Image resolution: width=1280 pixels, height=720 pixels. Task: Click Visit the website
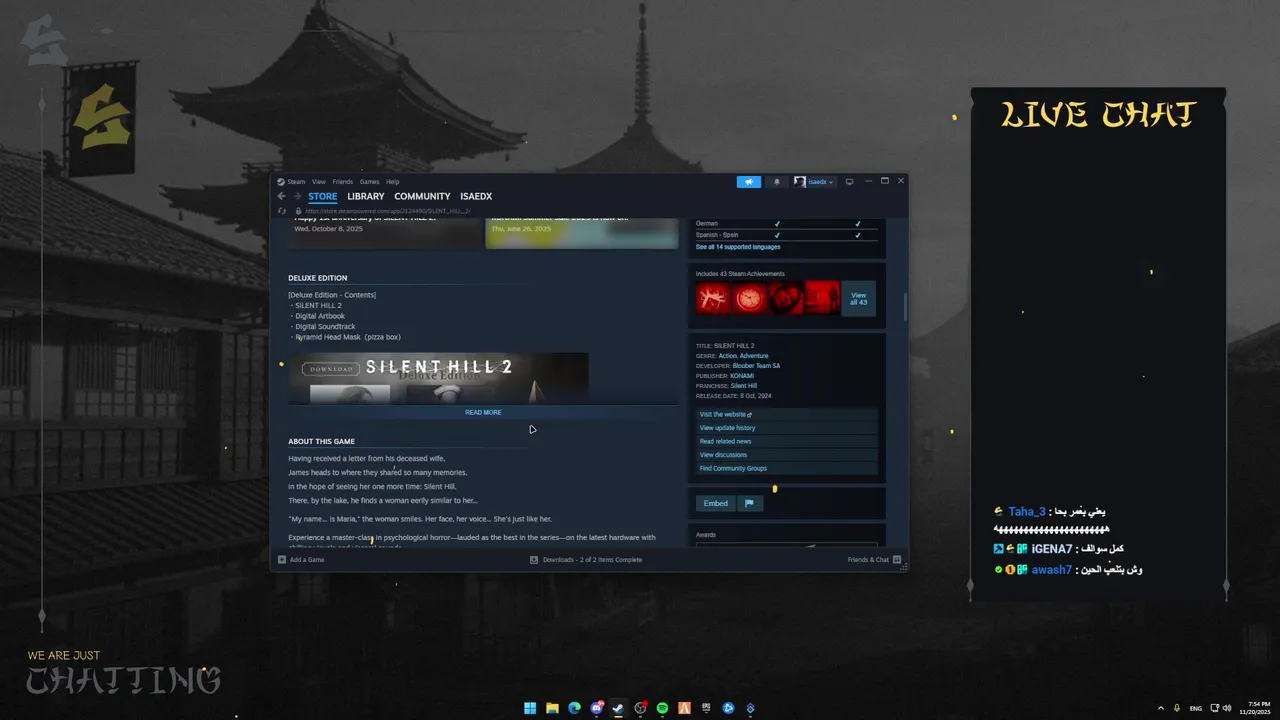787,414
